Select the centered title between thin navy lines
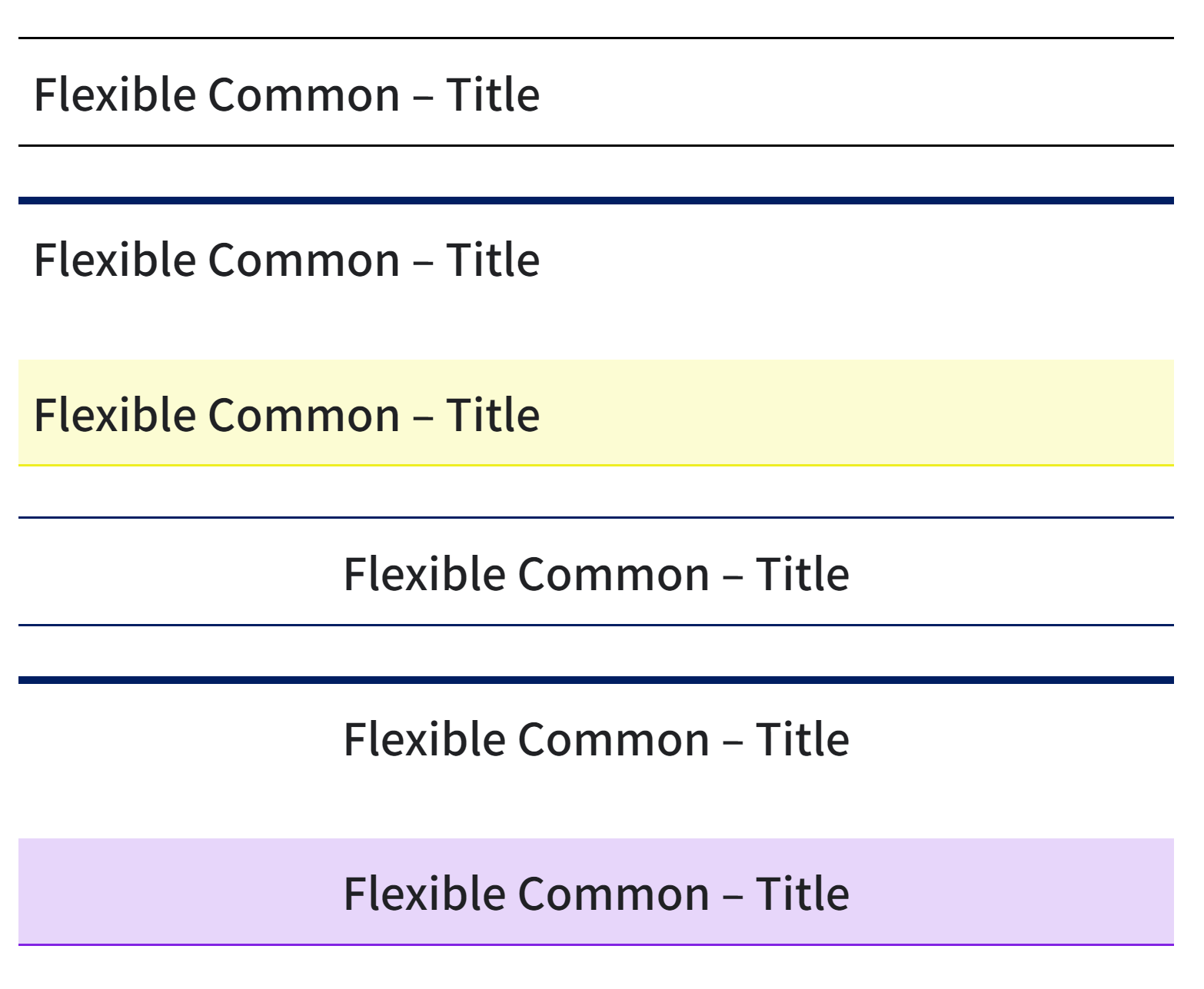 [x=596, y=574]
